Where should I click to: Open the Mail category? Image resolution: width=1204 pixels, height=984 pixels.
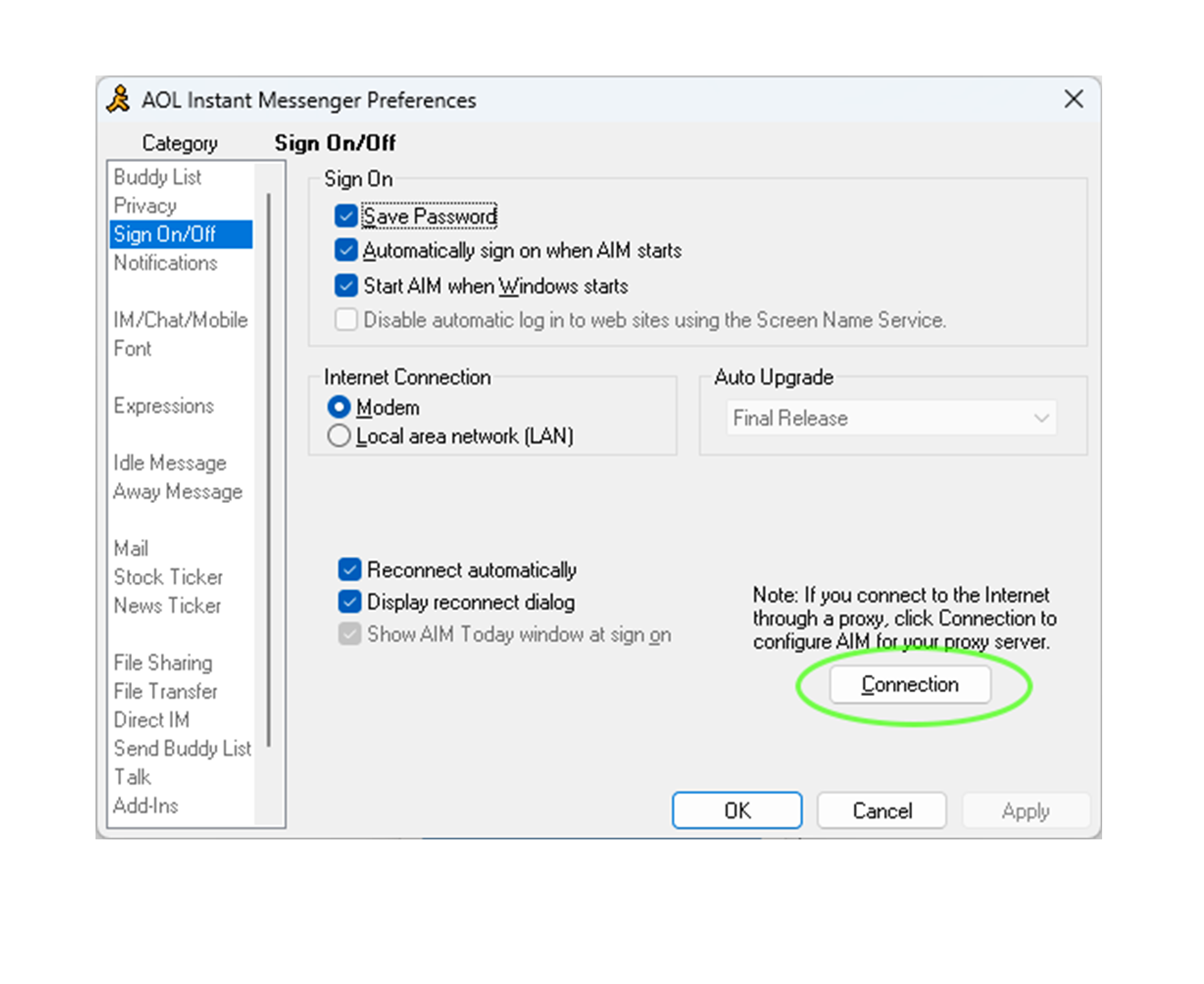point(131,548)
